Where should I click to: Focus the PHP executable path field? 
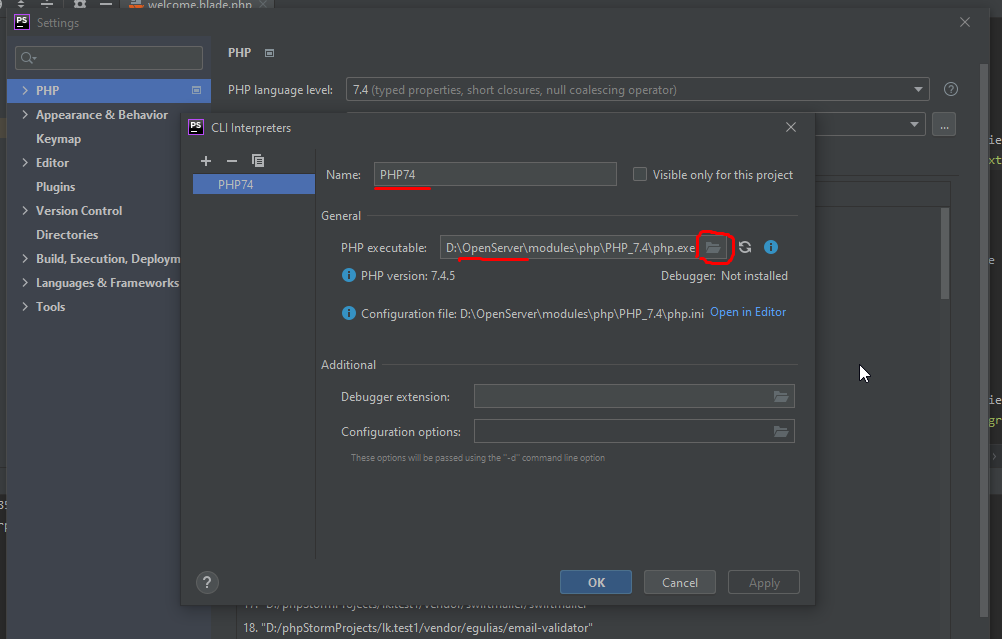click(x=569, y=247)
